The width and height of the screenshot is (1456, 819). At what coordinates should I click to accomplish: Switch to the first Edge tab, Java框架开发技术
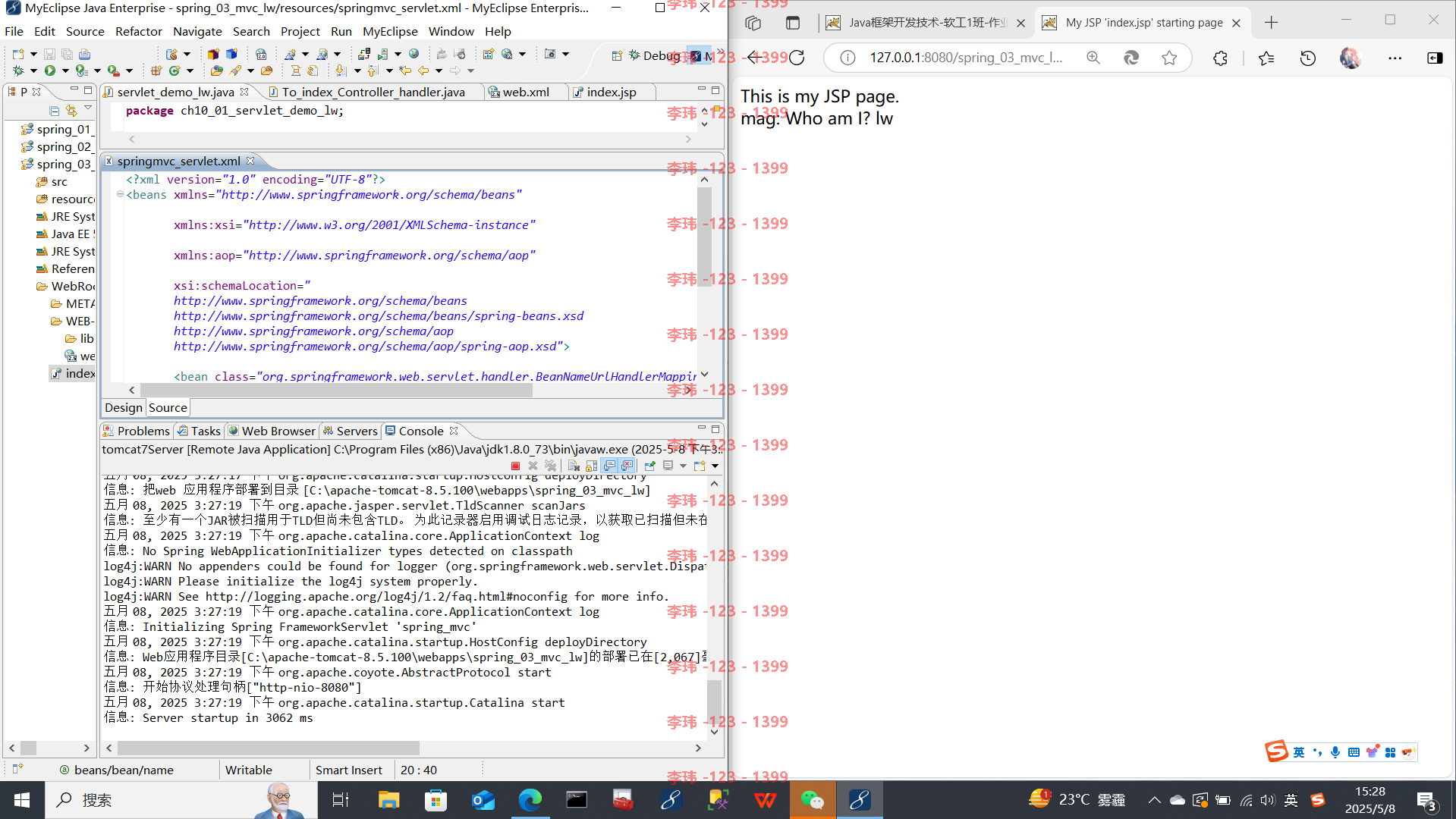[x=926, y=23]
